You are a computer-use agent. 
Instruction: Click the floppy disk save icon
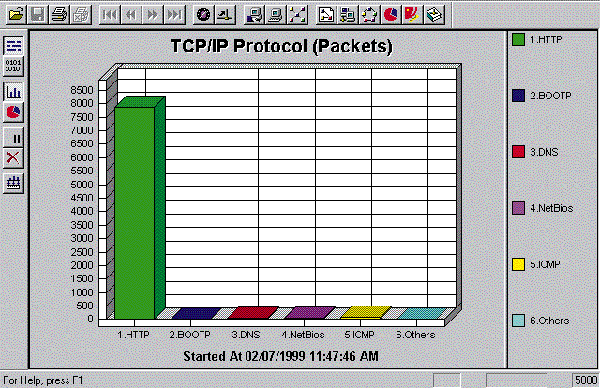(x=38, y=15)
